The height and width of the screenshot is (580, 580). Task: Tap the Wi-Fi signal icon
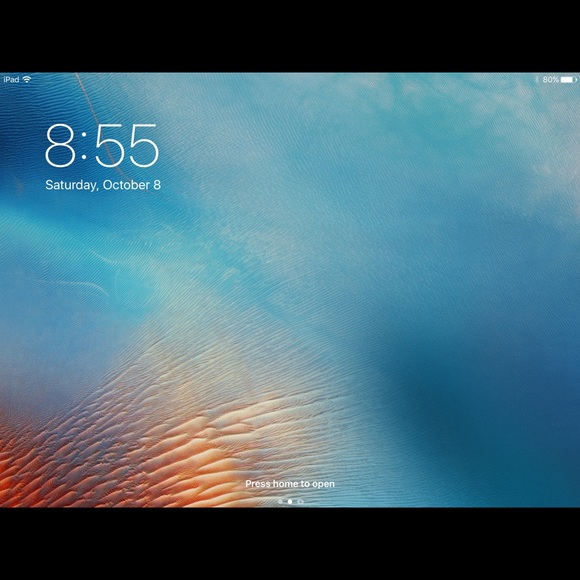(x=27, y=79)
